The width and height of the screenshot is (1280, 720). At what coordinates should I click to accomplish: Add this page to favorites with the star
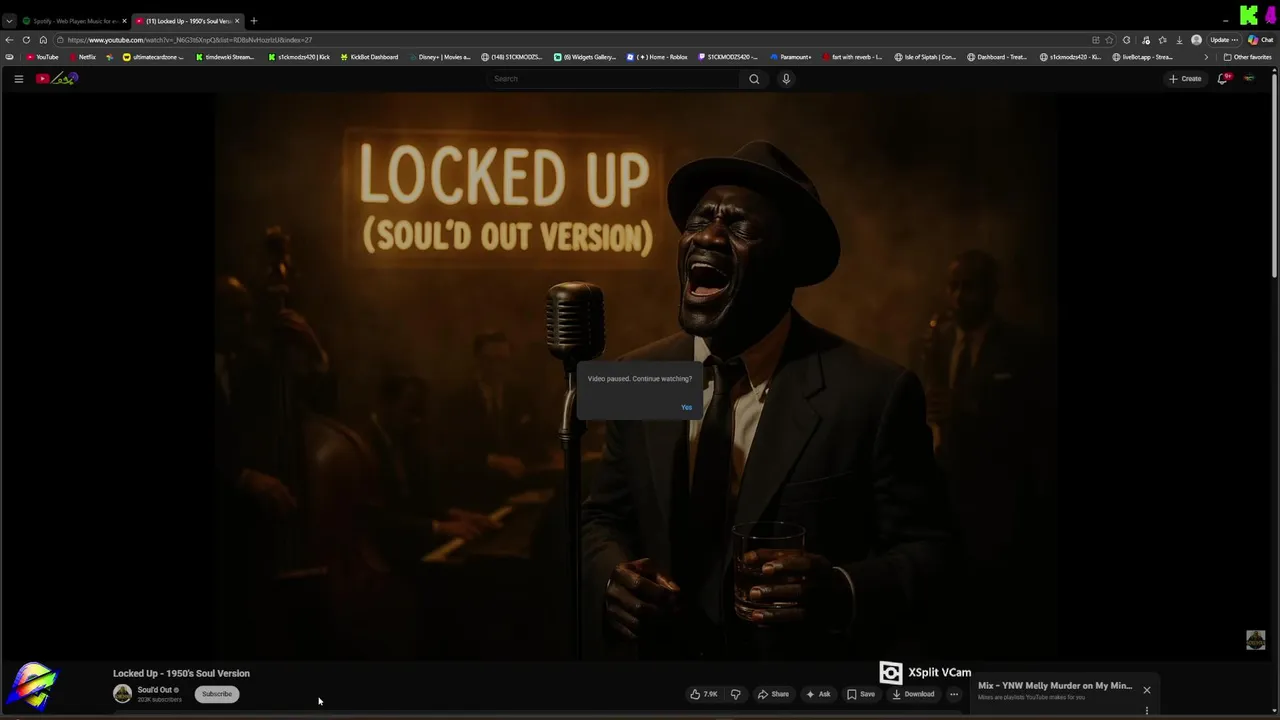[1109, 40]
